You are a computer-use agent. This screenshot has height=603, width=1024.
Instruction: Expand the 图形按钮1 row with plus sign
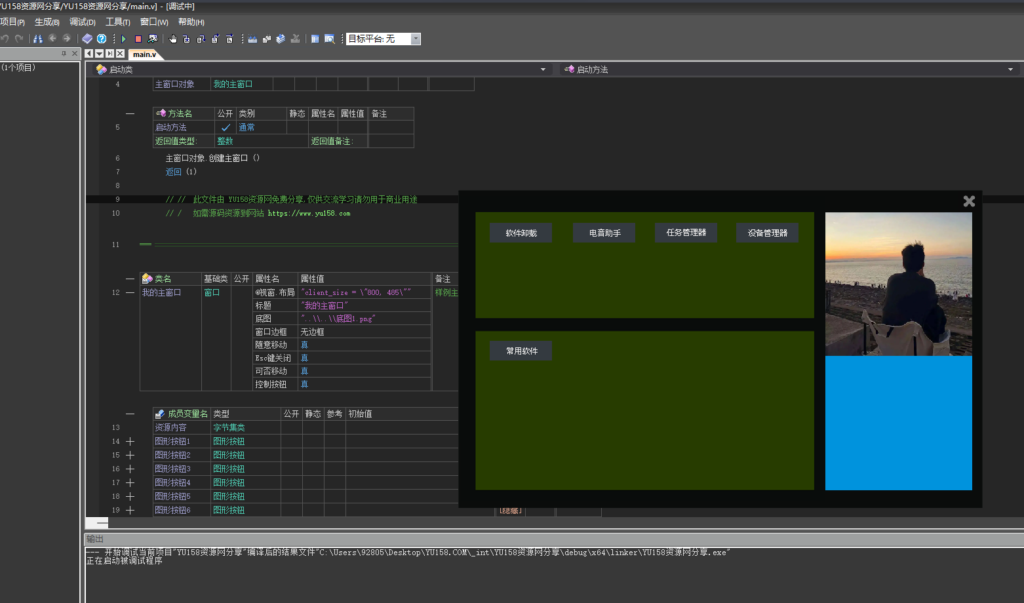pos(130,441)
